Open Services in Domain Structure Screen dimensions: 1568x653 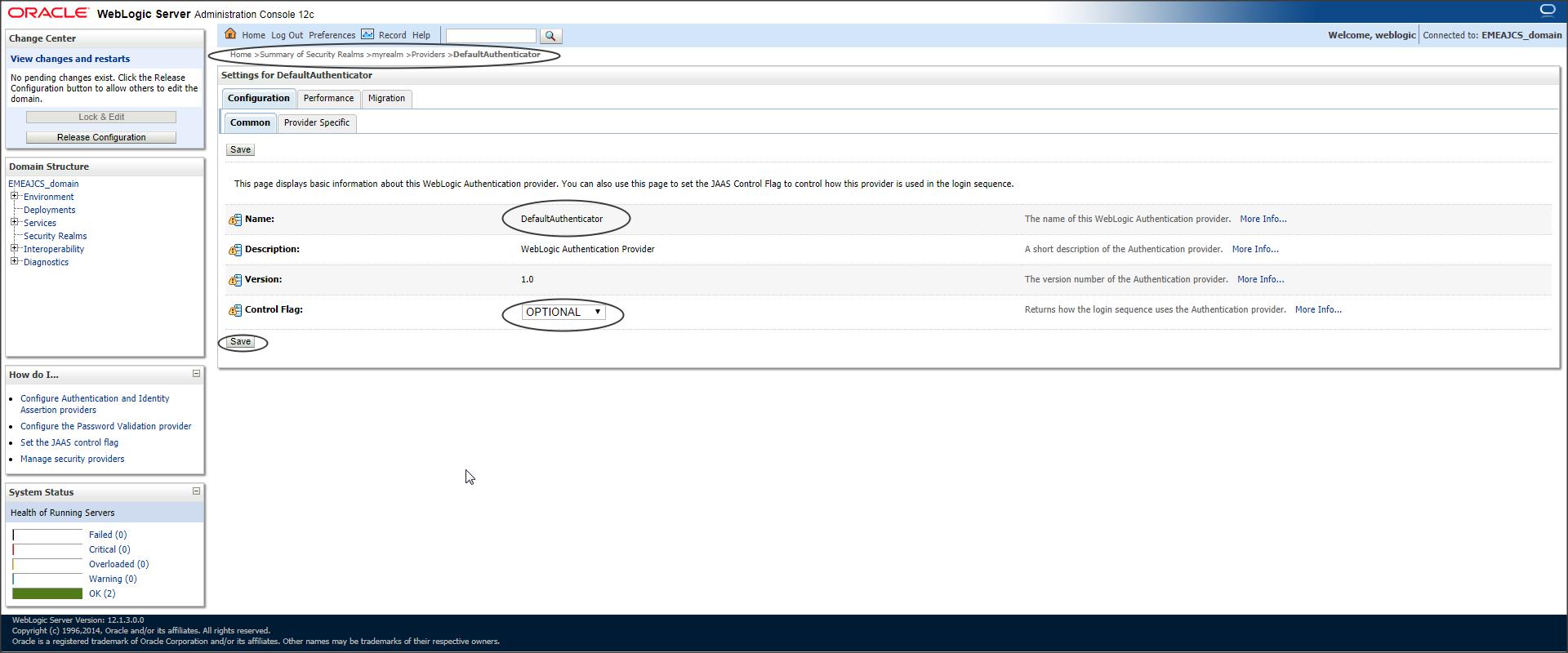[x=40, y=223]
